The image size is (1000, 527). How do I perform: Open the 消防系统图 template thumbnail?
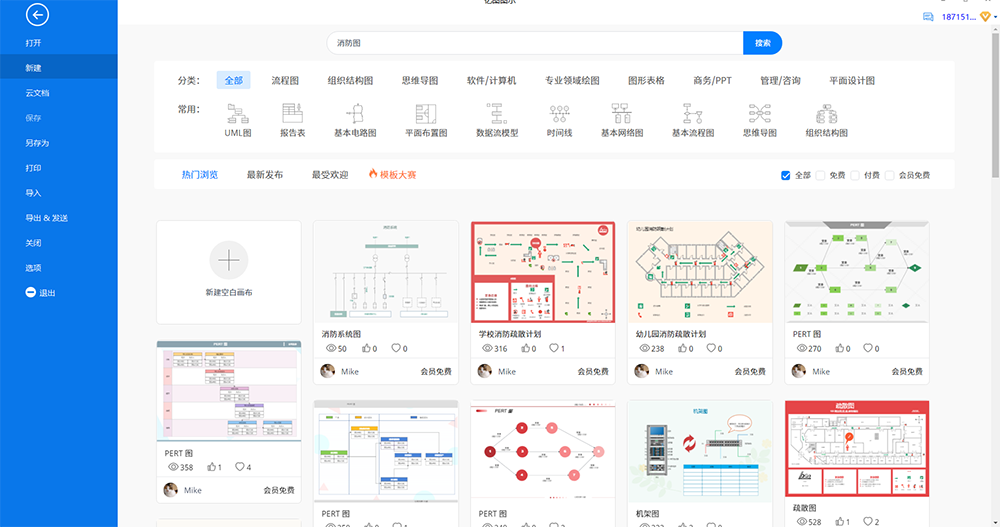point(386,272)
